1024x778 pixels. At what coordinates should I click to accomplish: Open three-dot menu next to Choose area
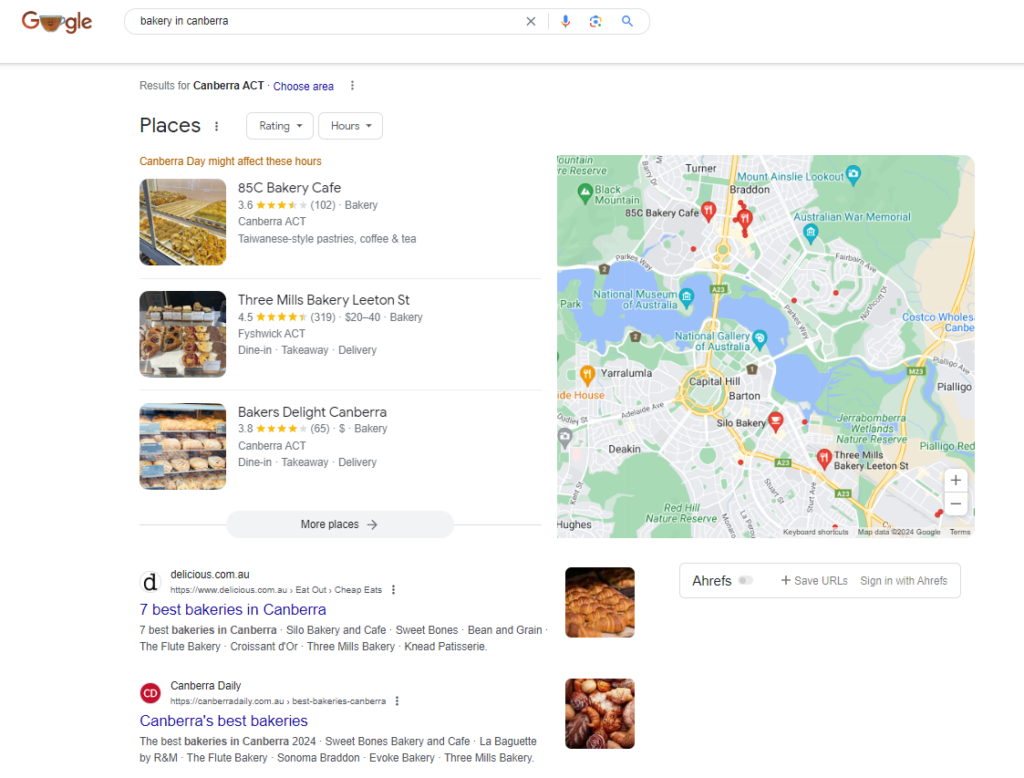(352, 86)
